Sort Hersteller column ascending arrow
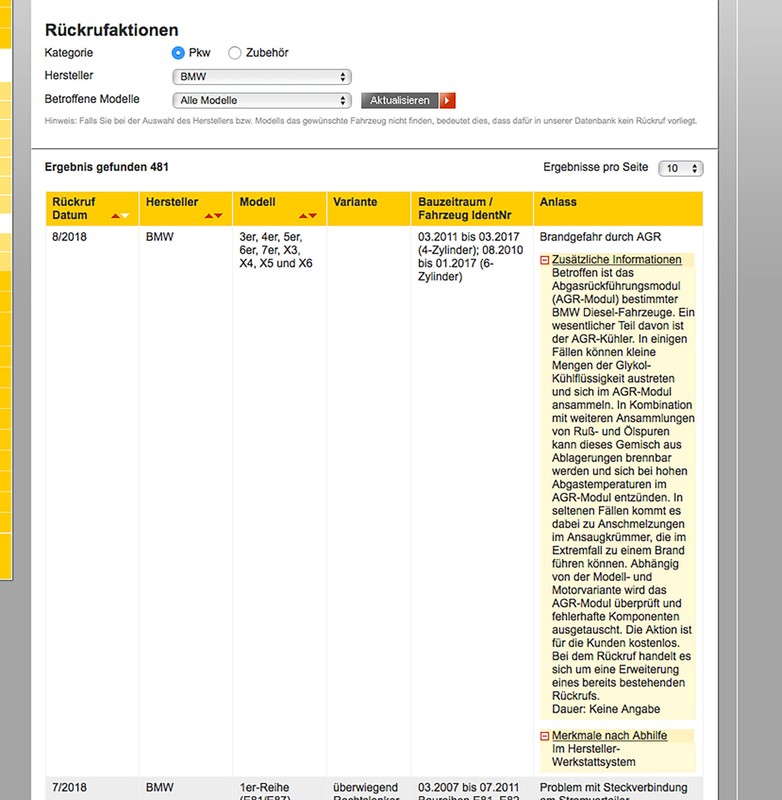 tap(209, 216)
